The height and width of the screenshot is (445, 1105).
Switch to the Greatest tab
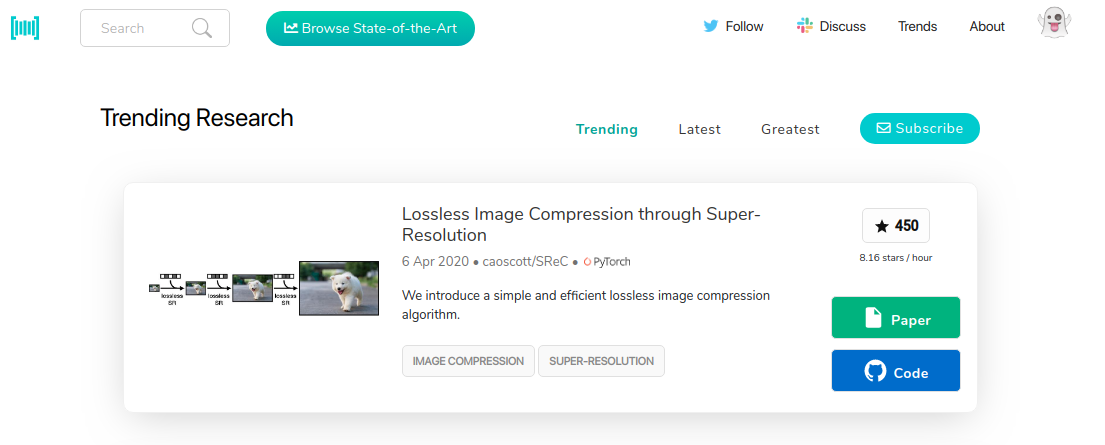[x=790, y=129]
